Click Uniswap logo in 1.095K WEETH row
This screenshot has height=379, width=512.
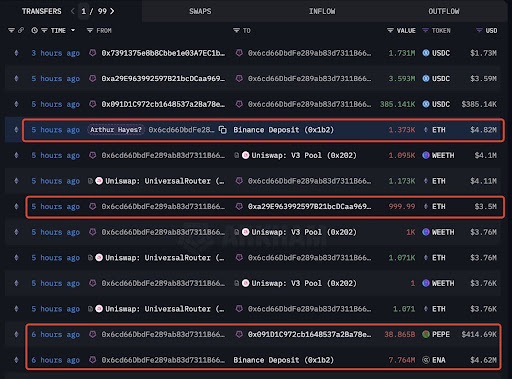pyautogui.click(x=246, y=156)
